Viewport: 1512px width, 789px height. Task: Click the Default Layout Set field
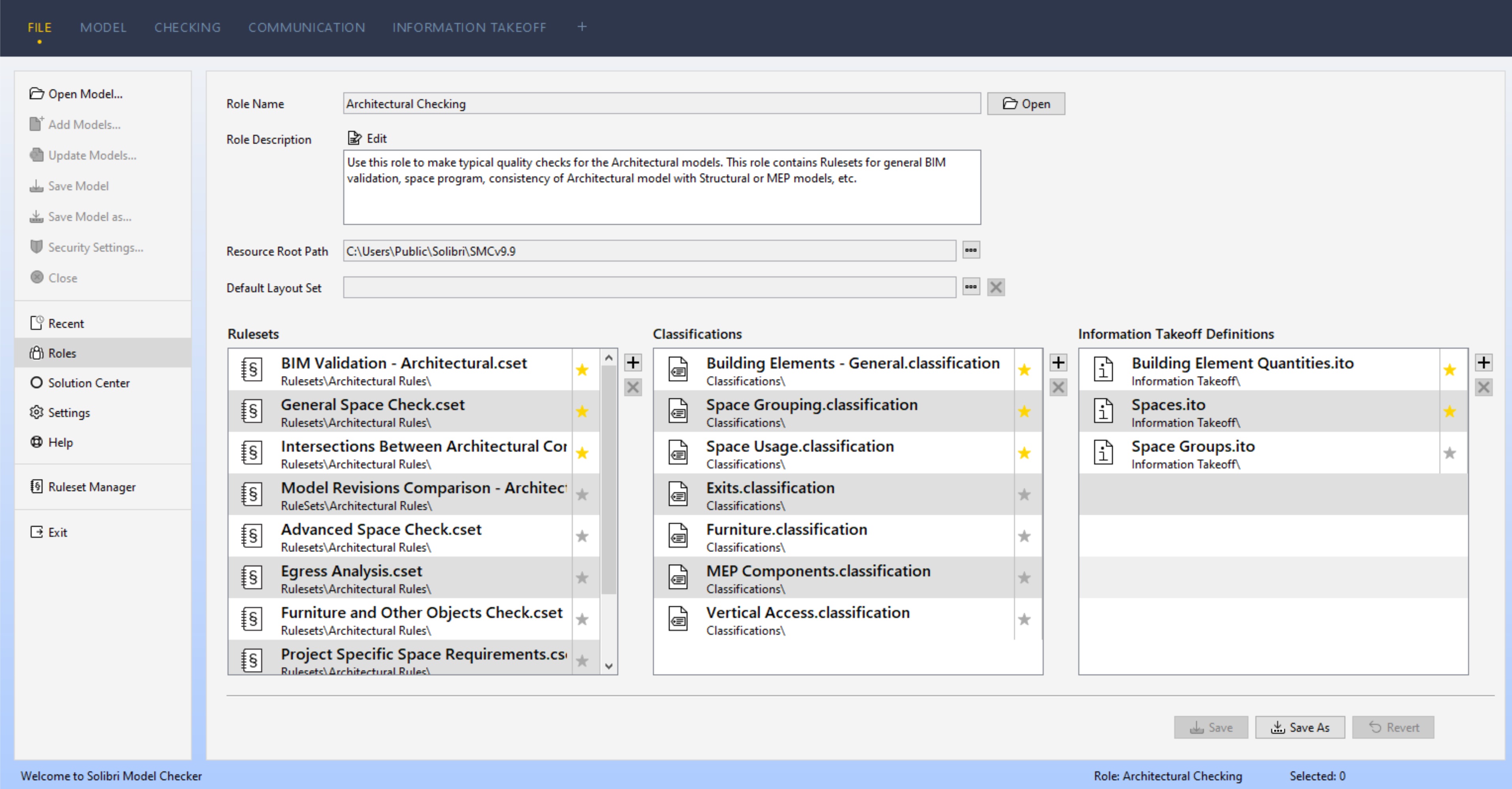(x=649, y=288)
